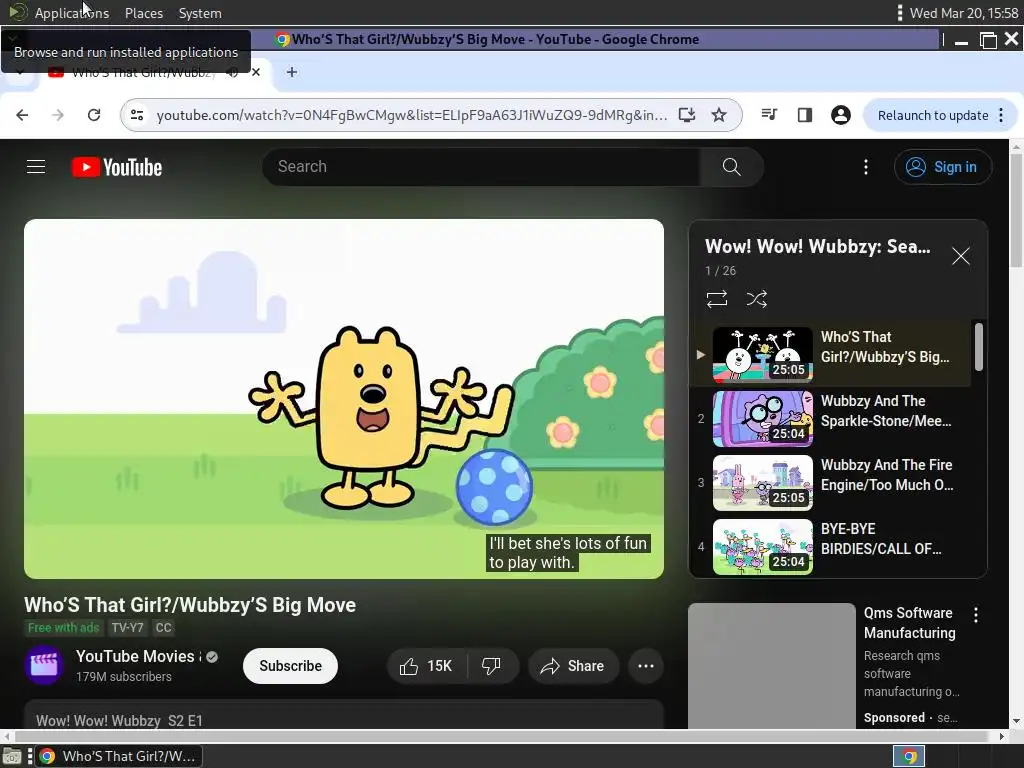Subscribe to YouTube Movies channel

[x=291, y=666]
